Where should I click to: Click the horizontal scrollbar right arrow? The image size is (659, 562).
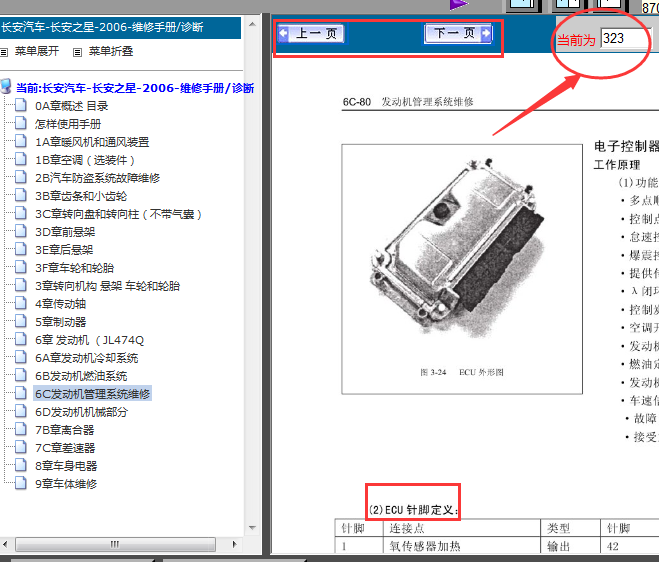(x=235, y=544)
